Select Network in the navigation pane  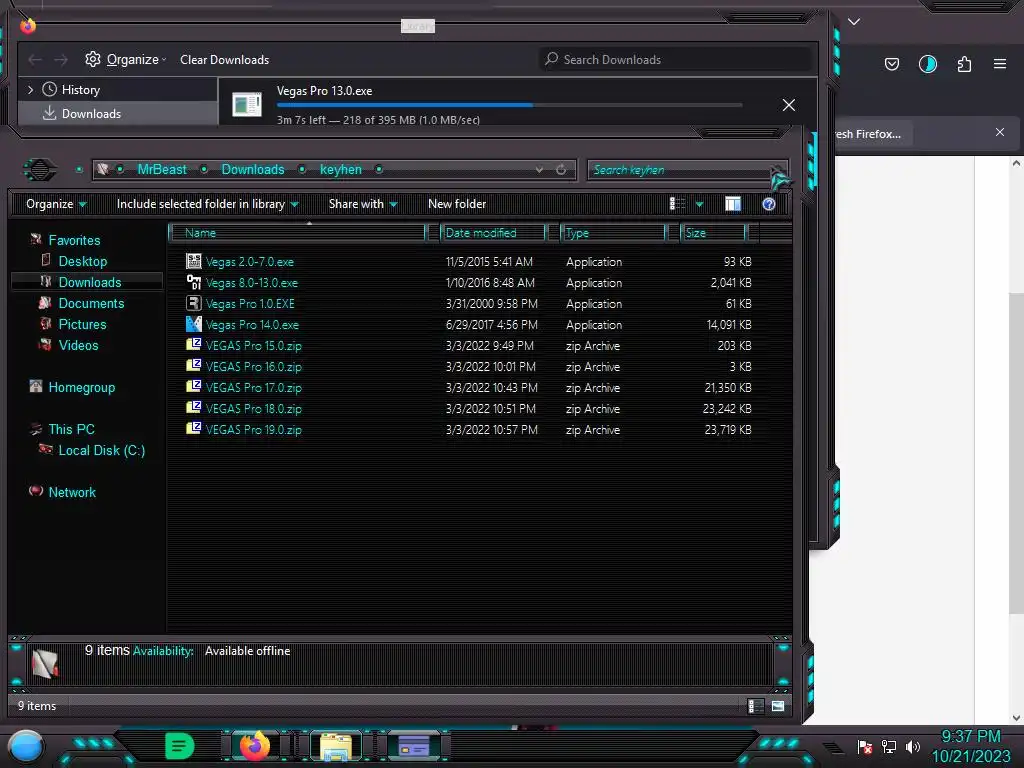(72, 492)
